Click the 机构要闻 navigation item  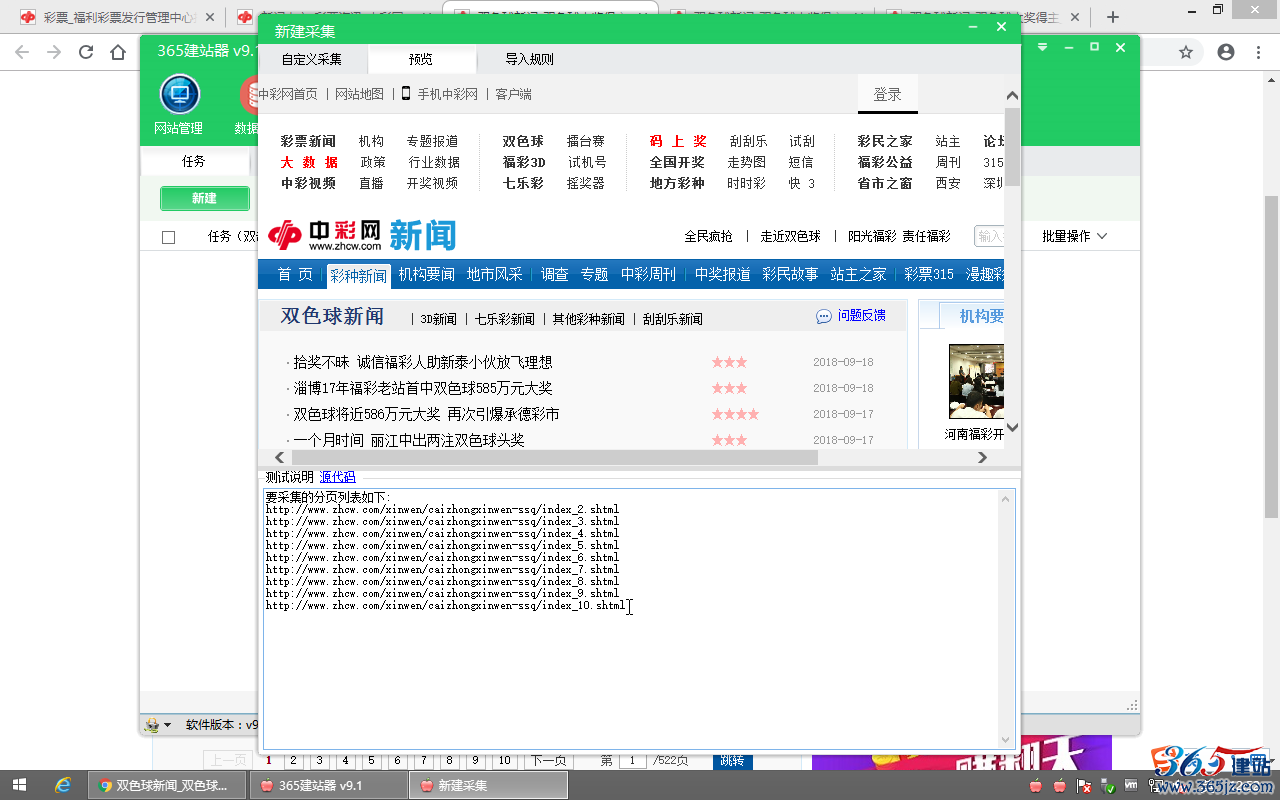(x=427, y=275)
